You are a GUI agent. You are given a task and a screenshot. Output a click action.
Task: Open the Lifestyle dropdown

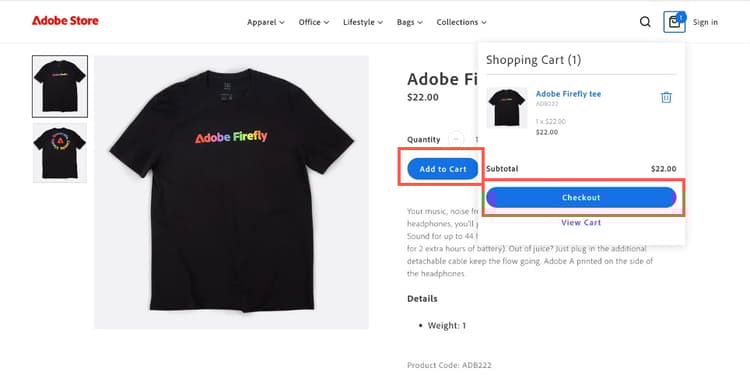(x=363, y=22)
